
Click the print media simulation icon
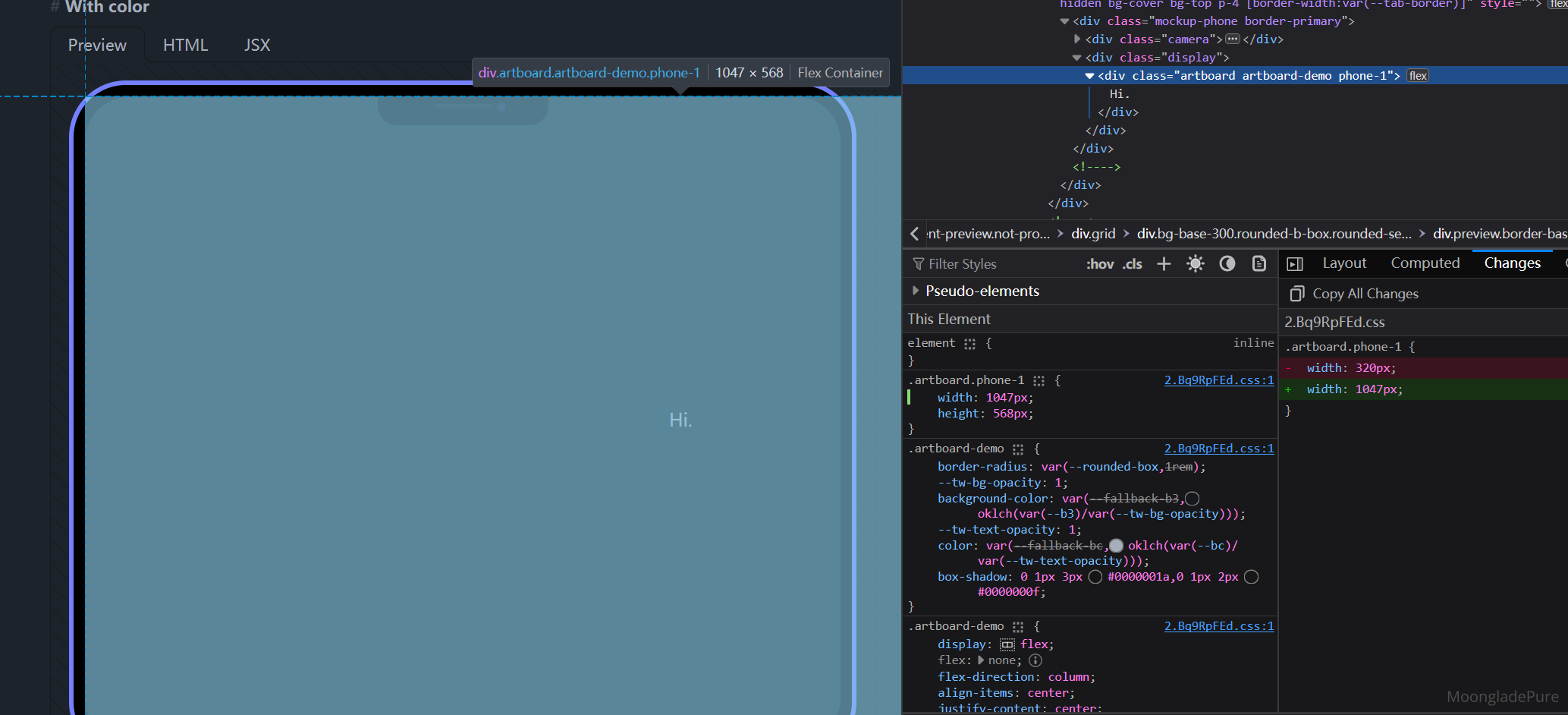(1259, 264)
